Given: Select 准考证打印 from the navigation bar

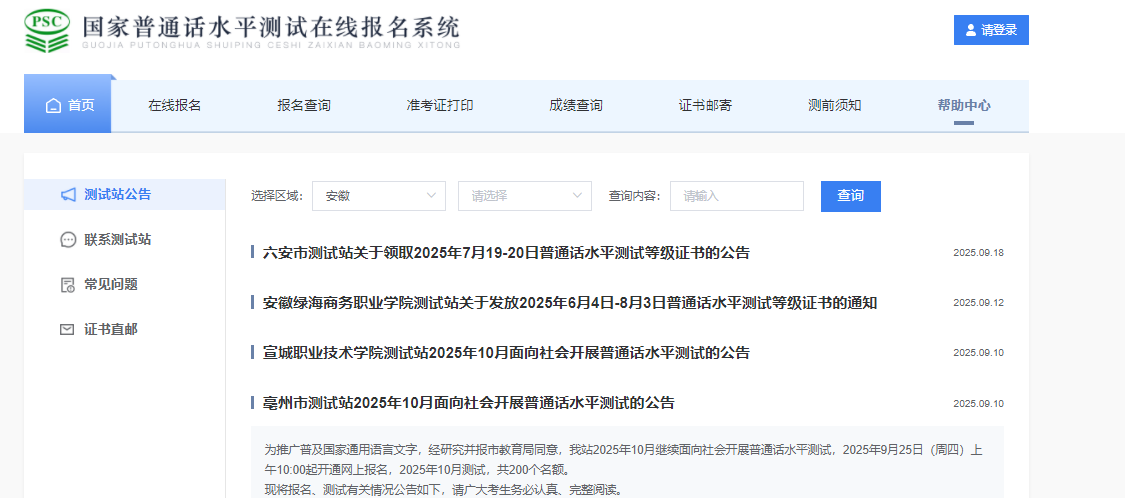Looking at the screenshot, I should coord(440,106).
